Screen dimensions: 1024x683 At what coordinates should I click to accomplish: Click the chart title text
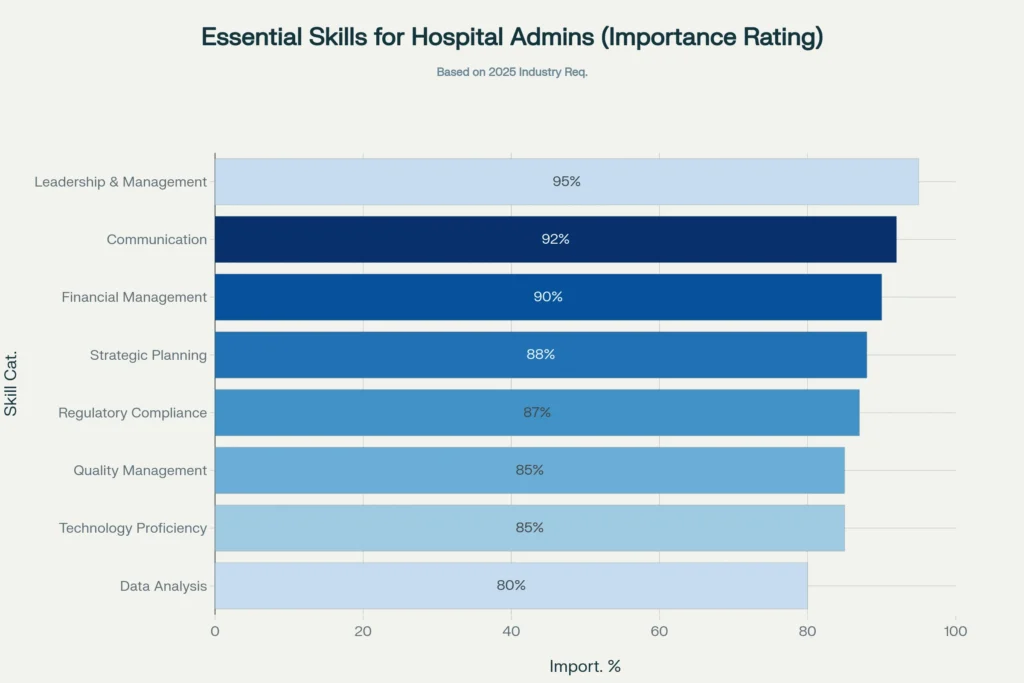coord(512,37)
